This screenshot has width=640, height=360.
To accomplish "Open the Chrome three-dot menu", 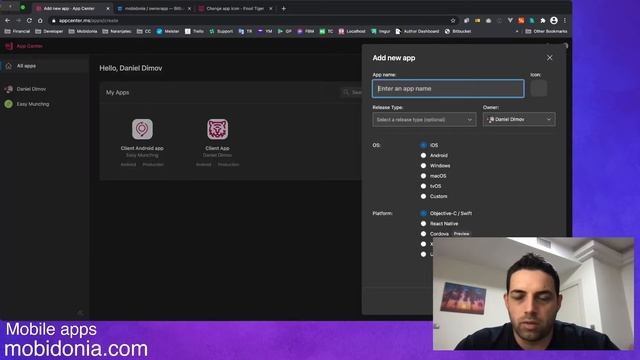I will click(x=565, y=20).
